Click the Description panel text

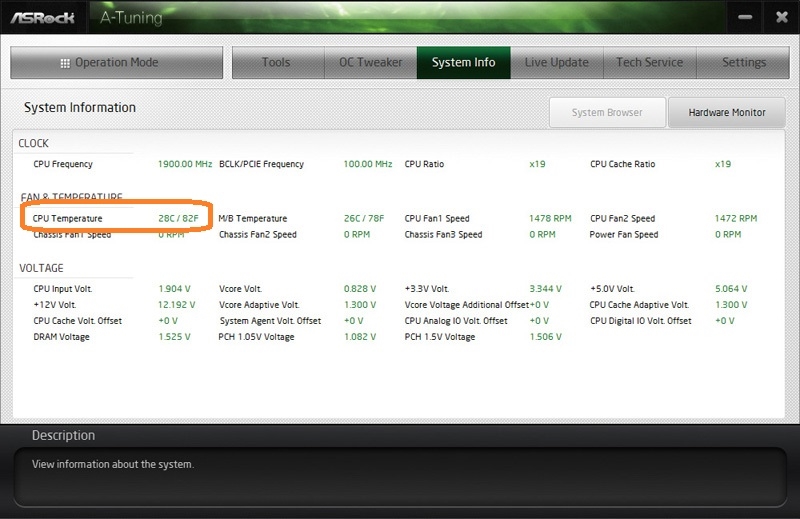113,464
